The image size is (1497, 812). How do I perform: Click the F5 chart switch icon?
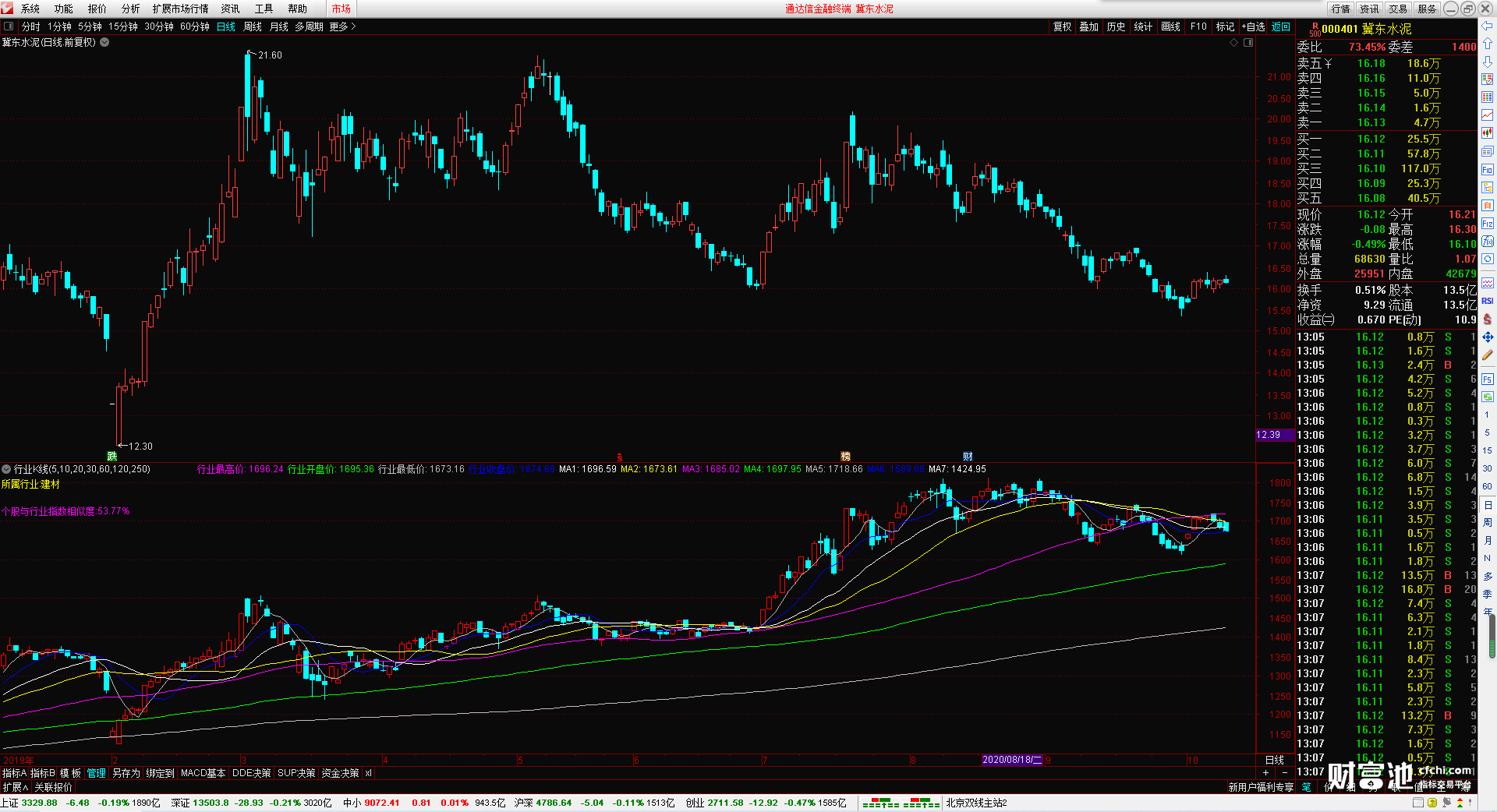point(1488,380)
